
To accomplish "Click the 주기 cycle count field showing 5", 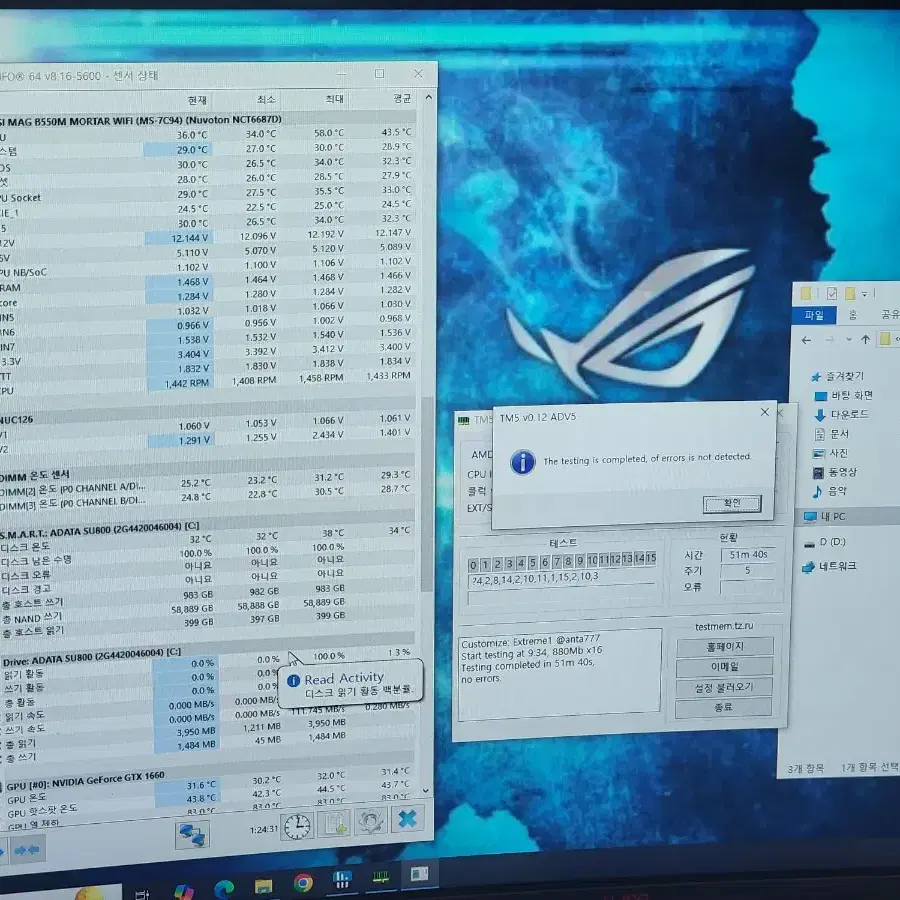I will coord(748,571).
